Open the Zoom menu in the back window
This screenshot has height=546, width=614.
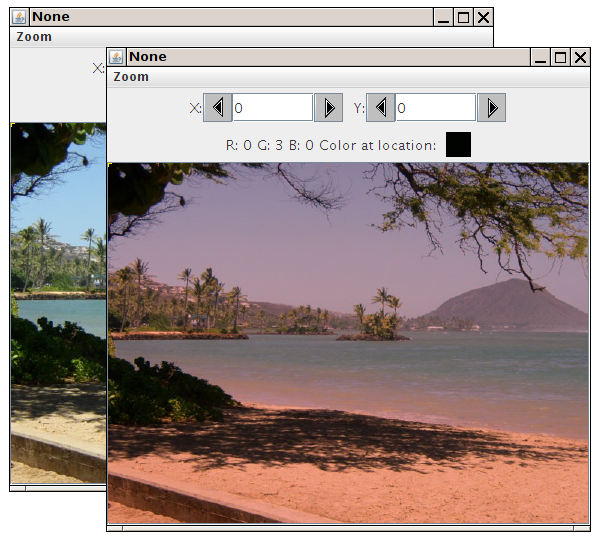click(x=34, y=37)
